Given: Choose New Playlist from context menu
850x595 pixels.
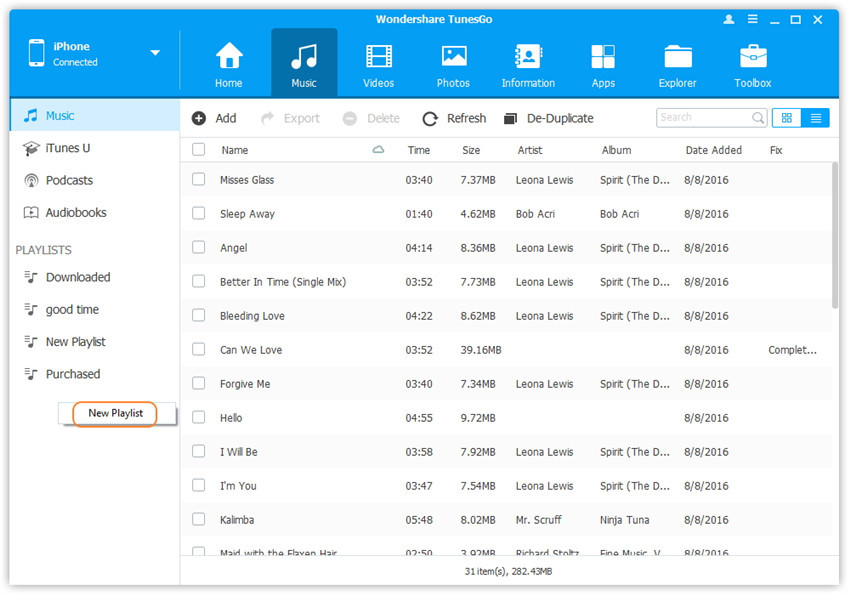Looking at the screenshot, I should coord(116,413).
